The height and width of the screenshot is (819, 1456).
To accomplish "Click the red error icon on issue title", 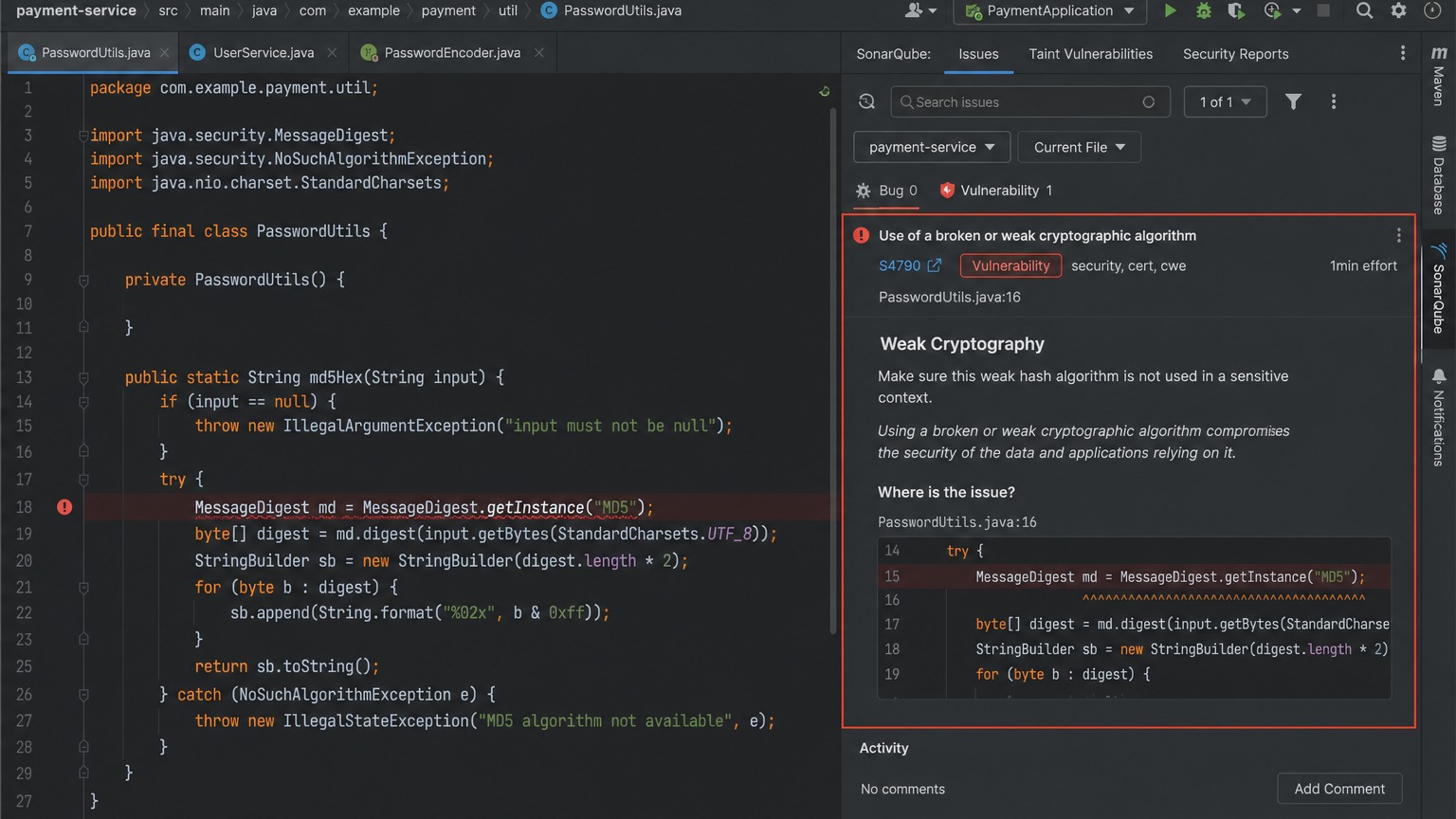I will [861, 235].
